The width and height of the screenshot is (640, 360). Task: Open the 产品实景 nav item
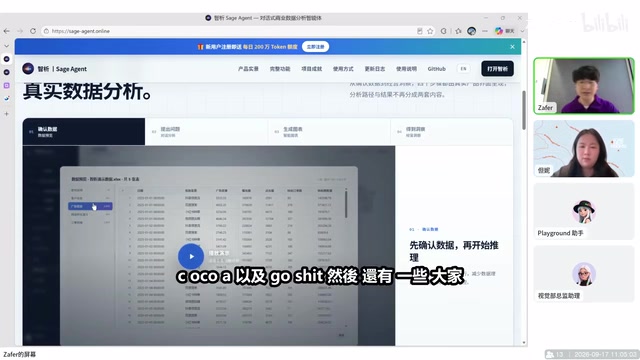pos(248,69)
